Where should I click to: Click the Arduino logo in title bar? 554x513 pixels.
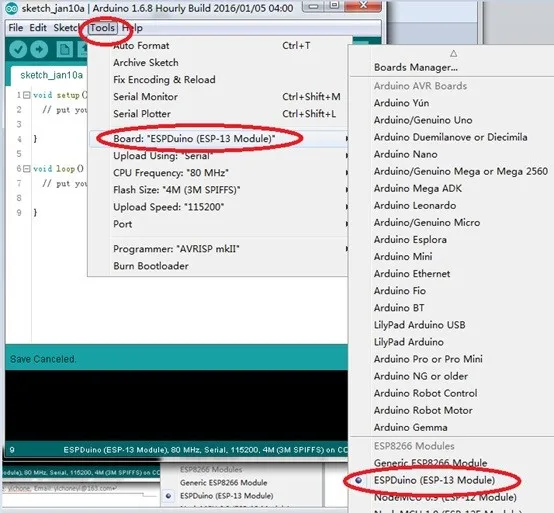click(x=11, y=8)
